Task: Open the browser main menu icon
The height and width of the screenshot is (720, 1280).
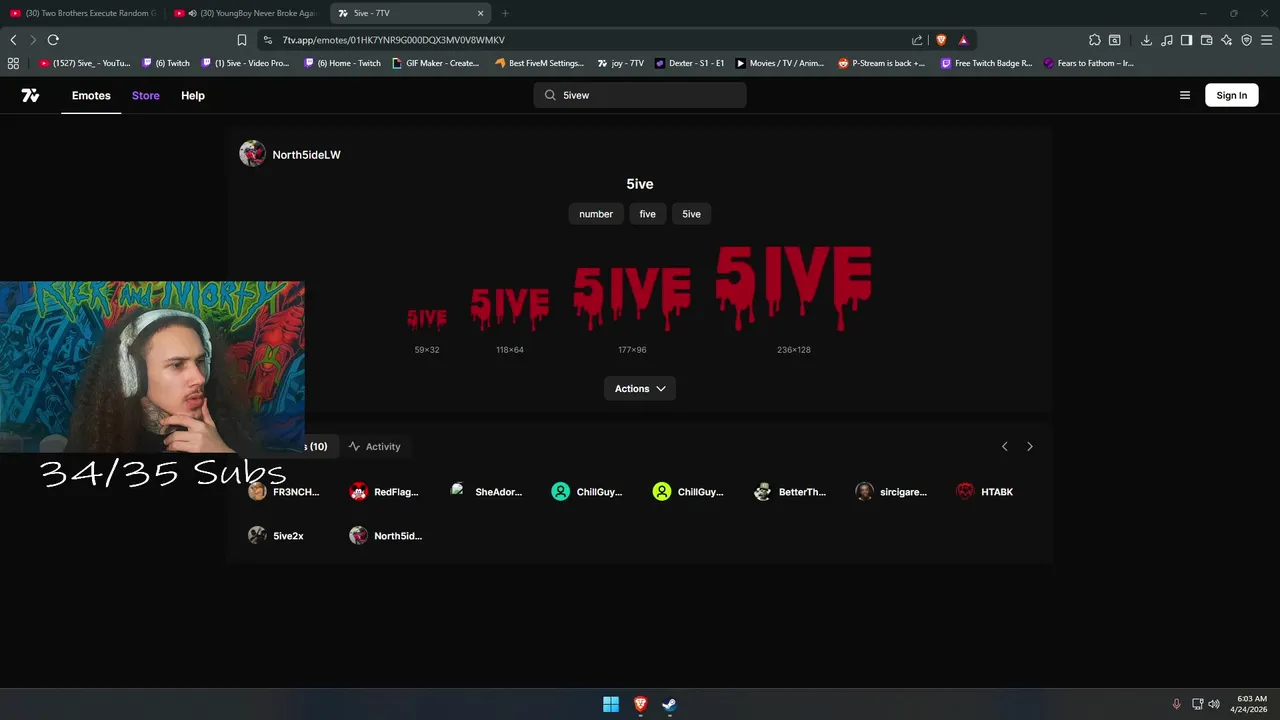Action: (x=1266, y=40)
